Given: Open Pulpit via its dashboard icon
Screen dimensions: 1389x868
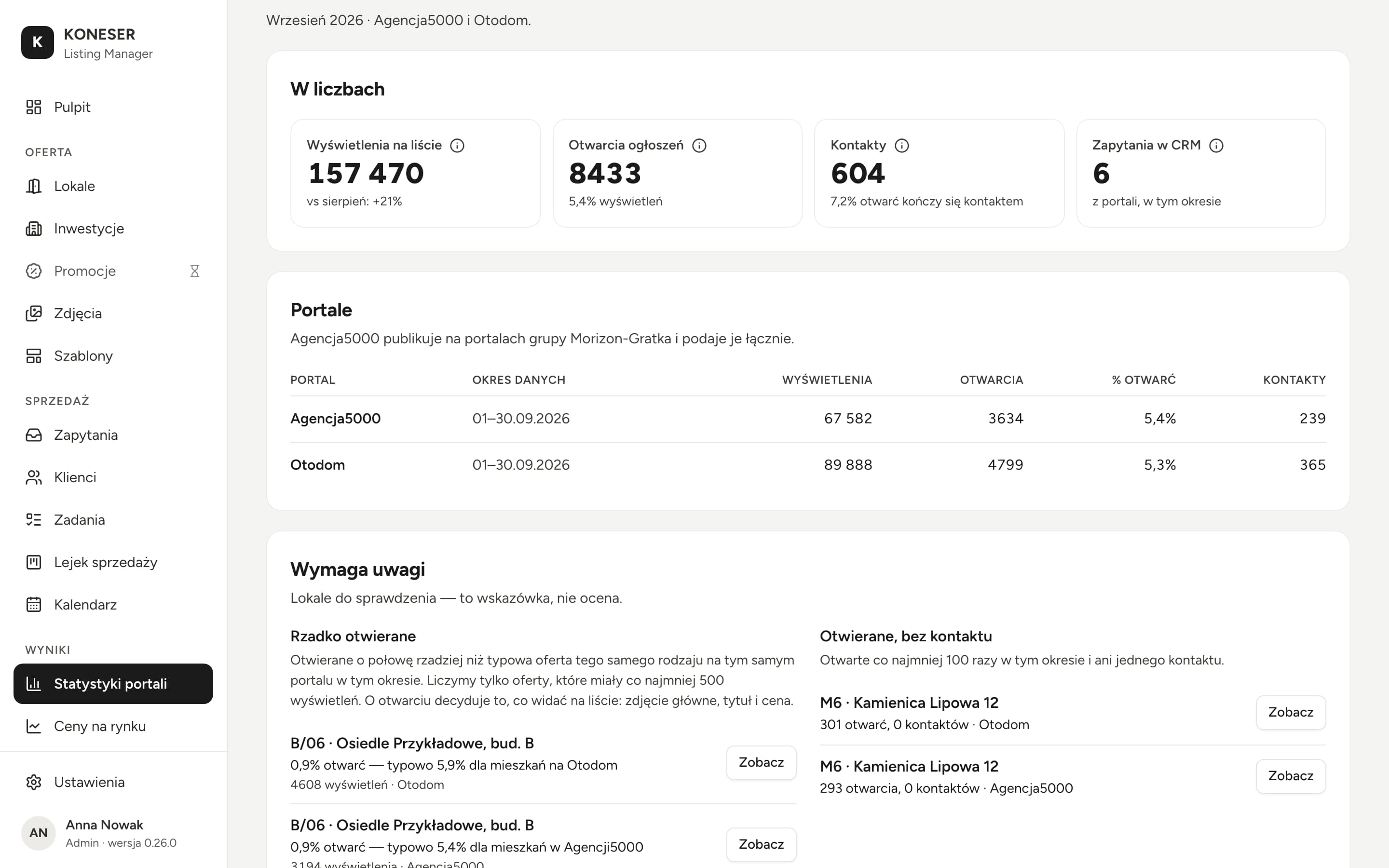Looking at the screenshot, I should [34, 107].
